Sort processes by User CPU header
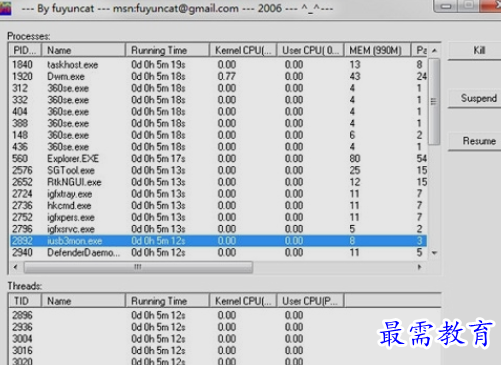The image size is (501, 365). click(x=310, y=50)
